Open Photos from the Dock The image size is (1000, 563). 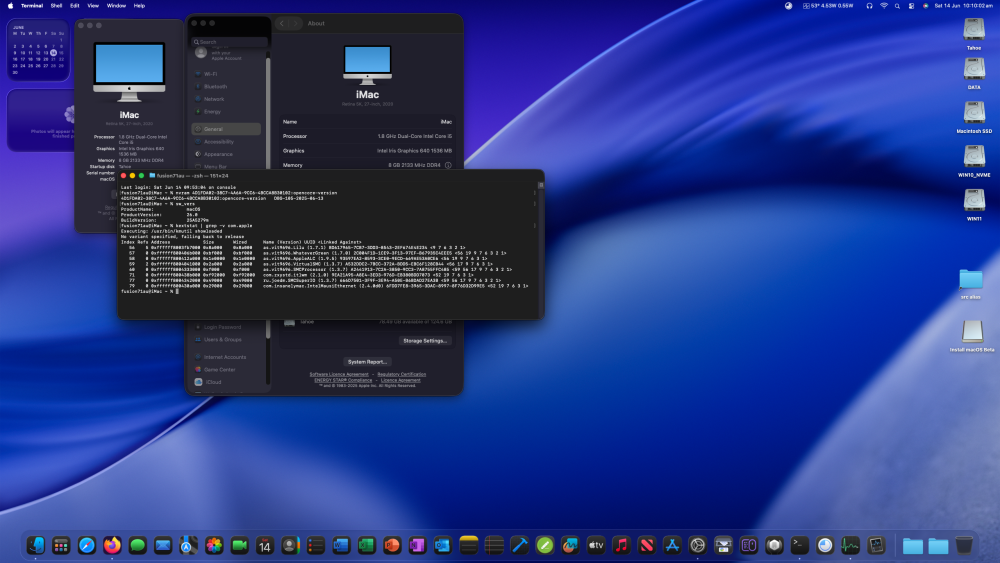coord(214,545)
